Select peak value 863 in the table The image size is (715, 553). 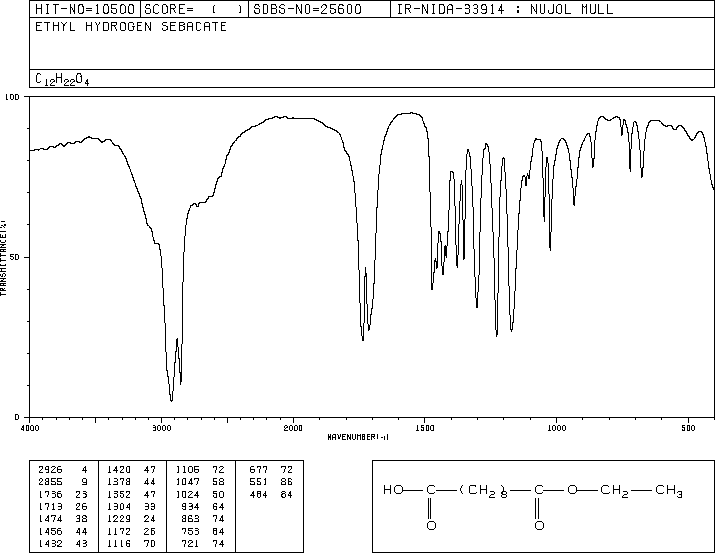click(x=190, y=519)
